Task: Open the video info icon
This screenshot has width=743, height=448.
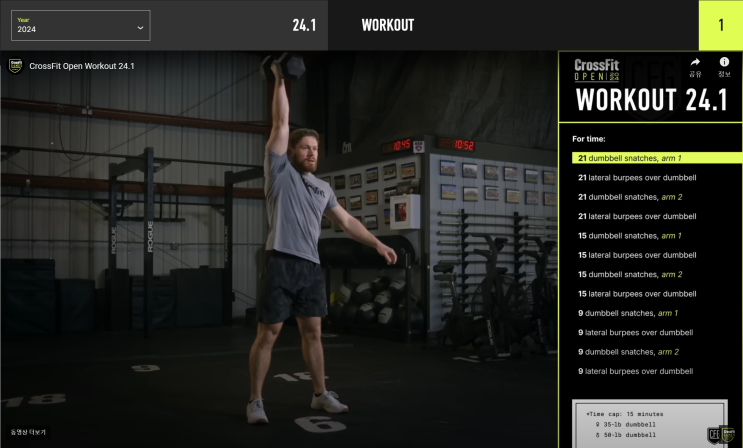Action: coord(724,67)
